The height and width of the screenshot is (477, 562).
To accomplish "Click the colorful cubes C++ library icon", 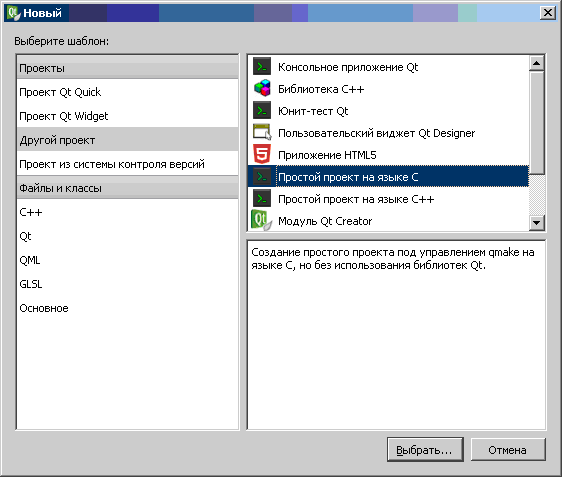I will tap(262, 88).
